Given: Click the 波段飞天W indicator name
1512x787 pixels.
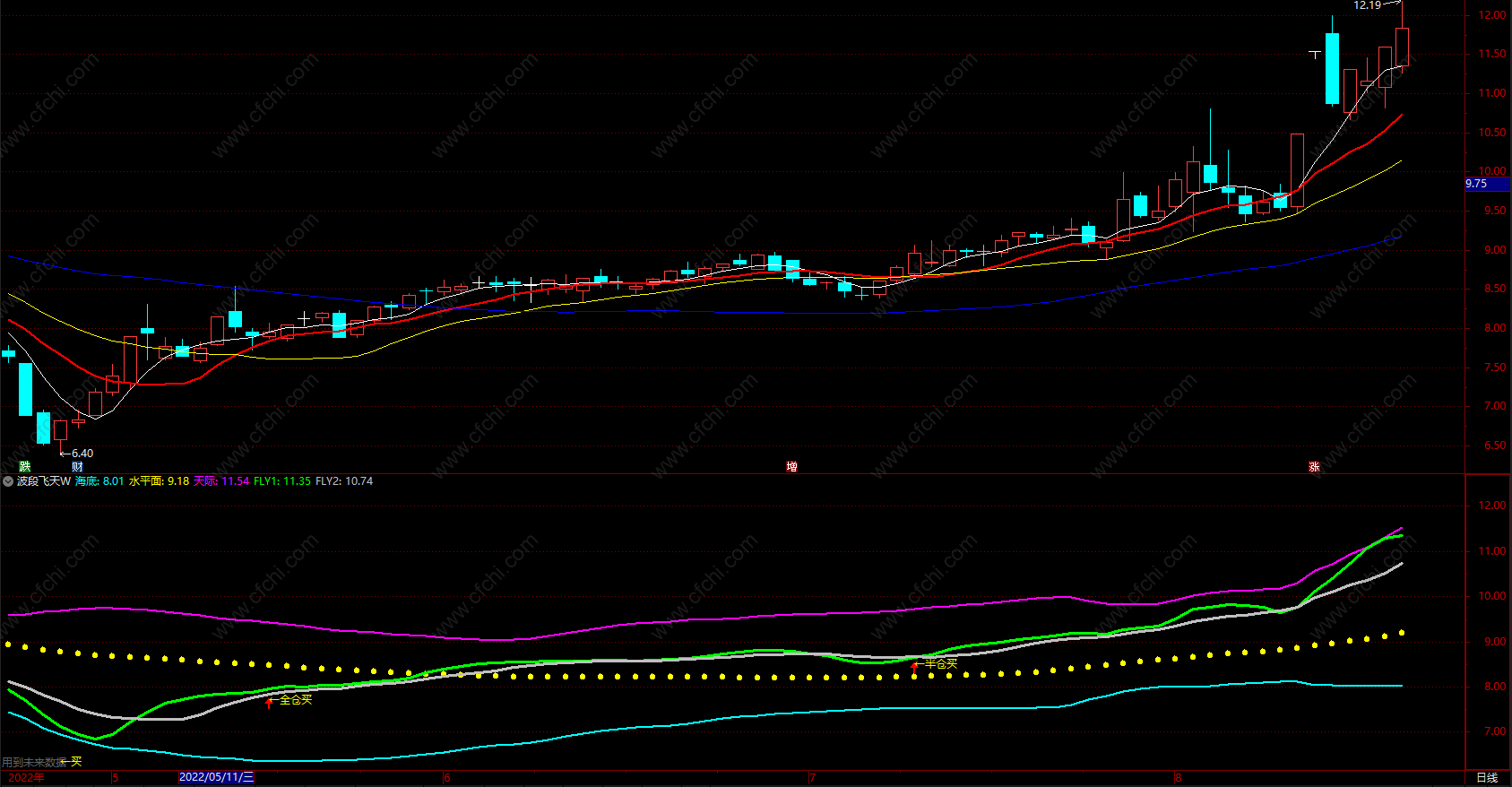Looking at the screenshot, I should 43,481.
